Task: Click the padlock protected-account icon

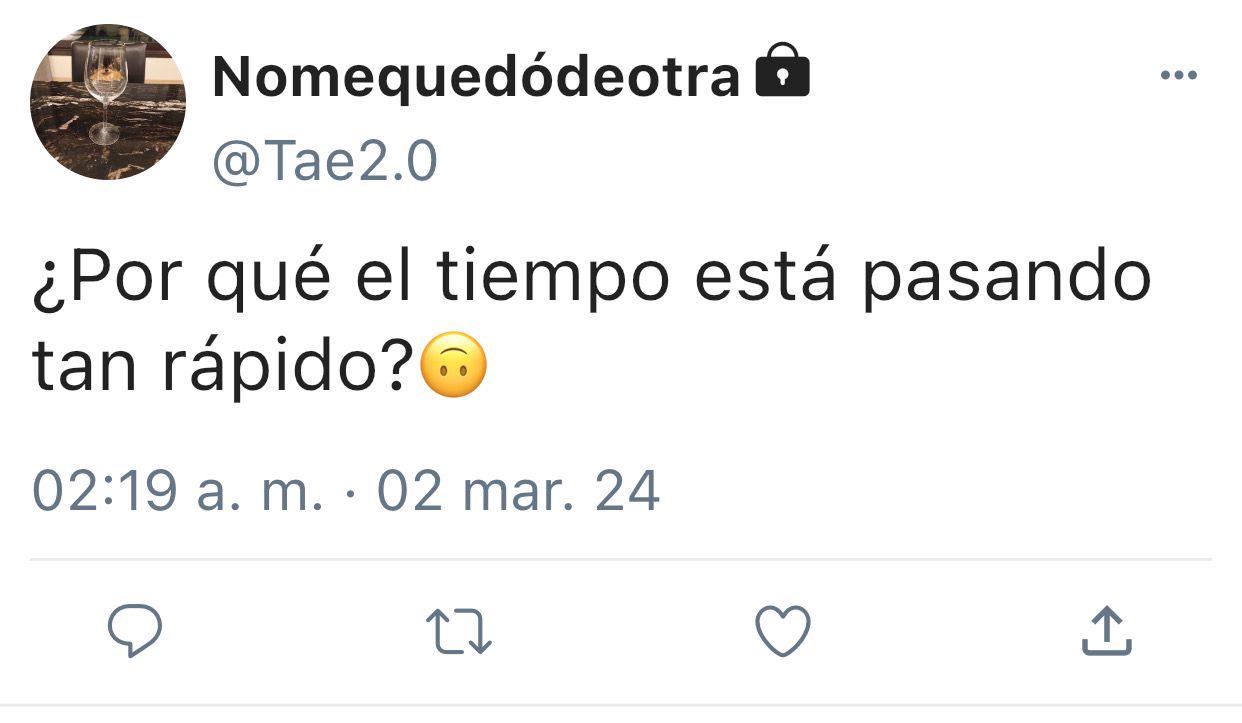Action: click(x=782, y=73)
